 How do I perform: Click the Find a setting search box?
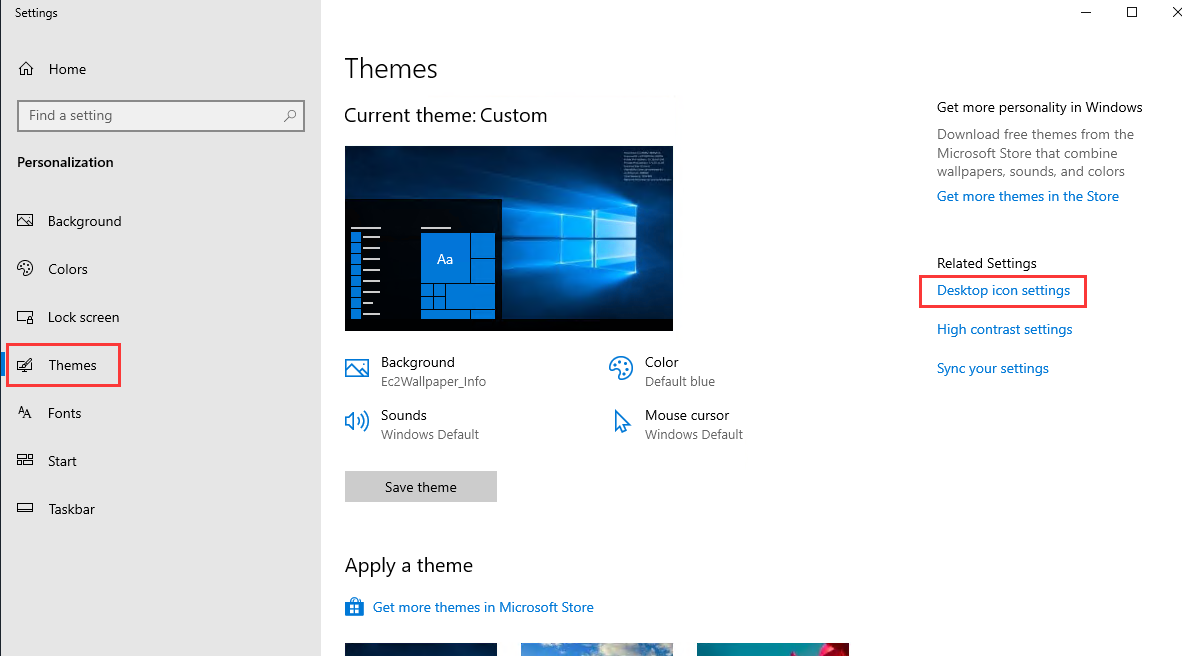coord(161,115)
